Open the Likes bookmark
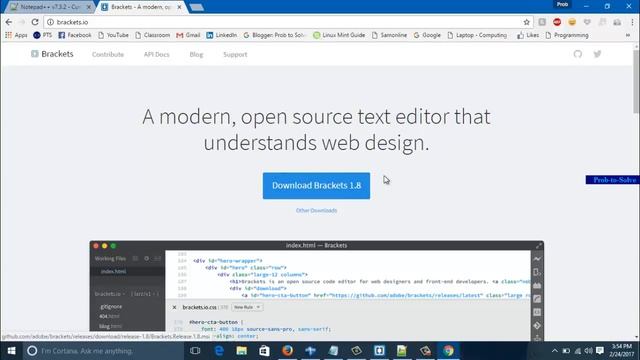640x360 pixels. 528,35
